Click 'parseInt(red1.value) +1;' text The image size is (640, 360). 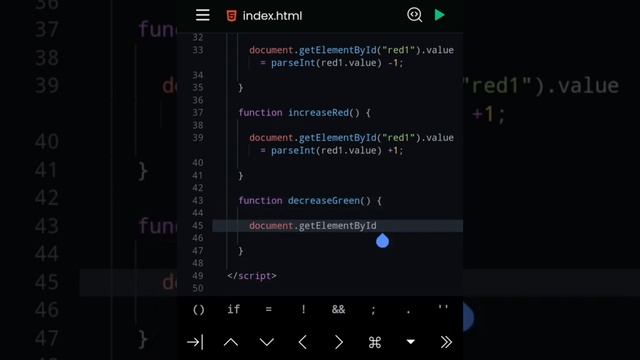point(337,151)
